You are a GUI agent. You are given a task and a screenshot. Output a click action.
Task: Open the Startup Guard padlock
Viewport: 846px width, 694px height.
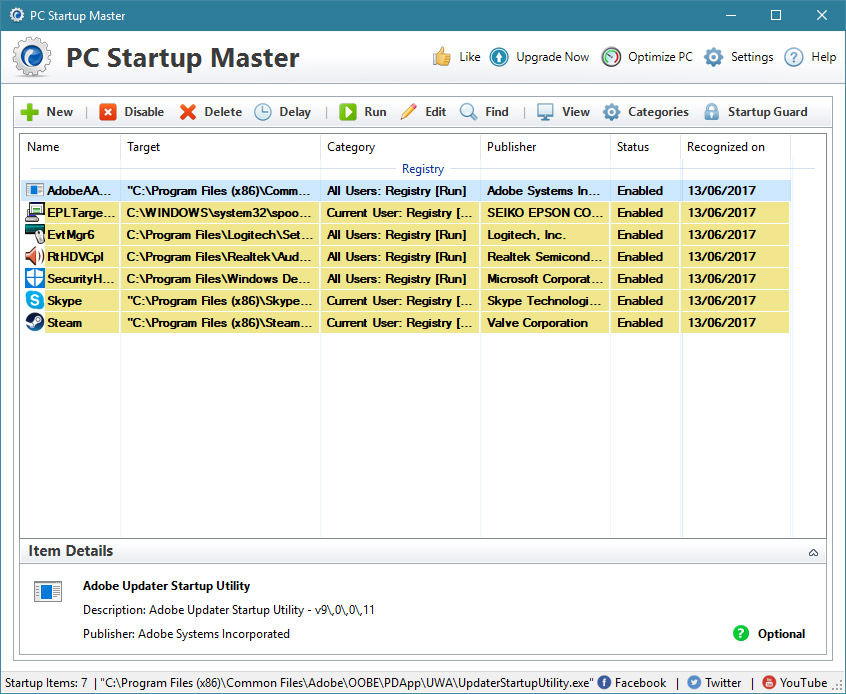711,112
